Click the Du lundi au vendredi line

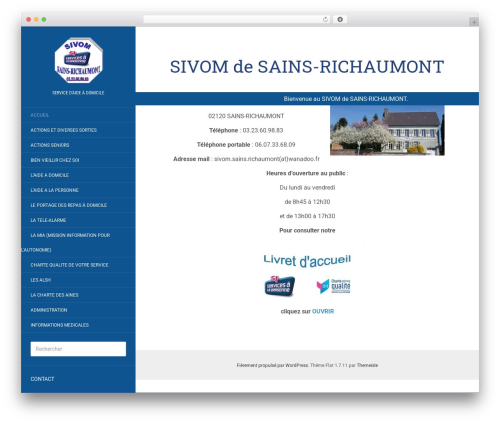[x=307, y=188]
